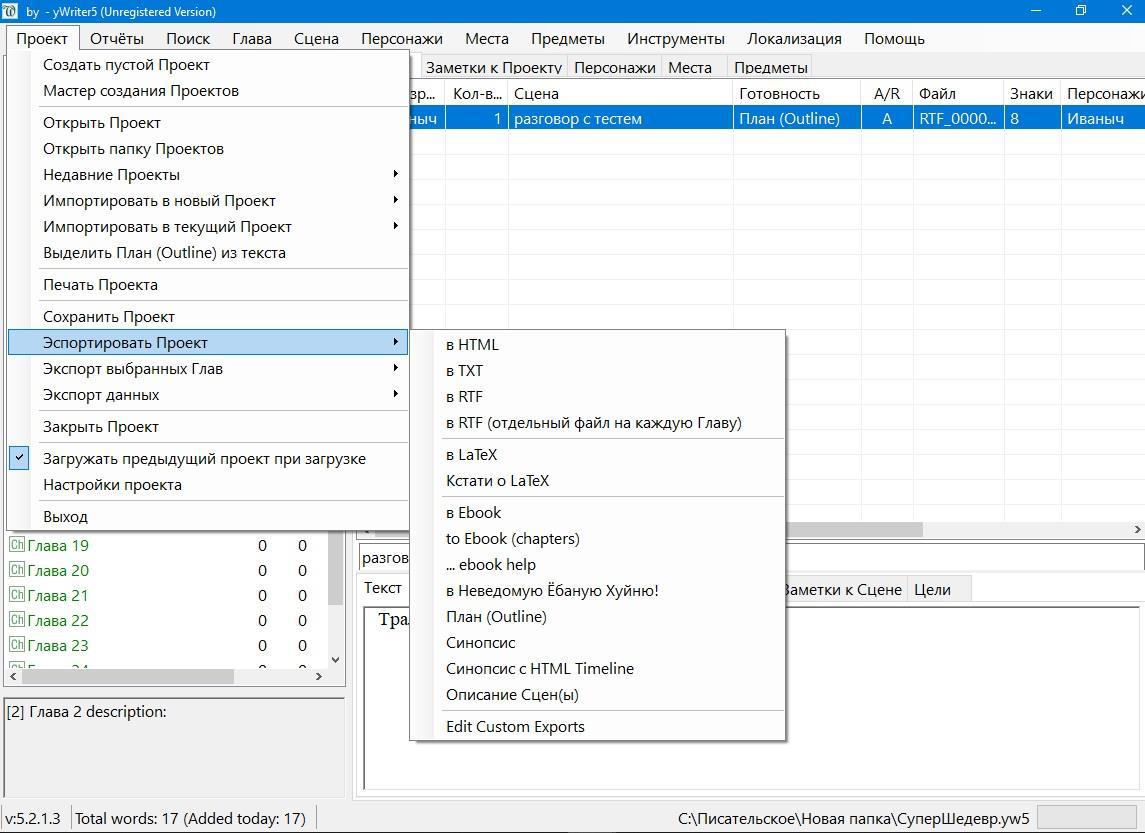Viewport: 1145px width, 833px height.
Task: Click the chapter icon beside Глава 21
Action: [x=16, y=595]
